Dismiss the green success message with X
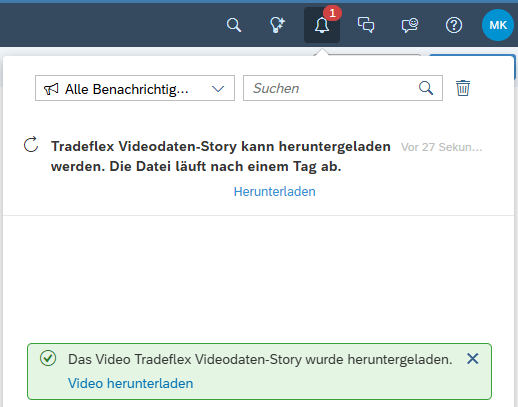 click(472, 359)
